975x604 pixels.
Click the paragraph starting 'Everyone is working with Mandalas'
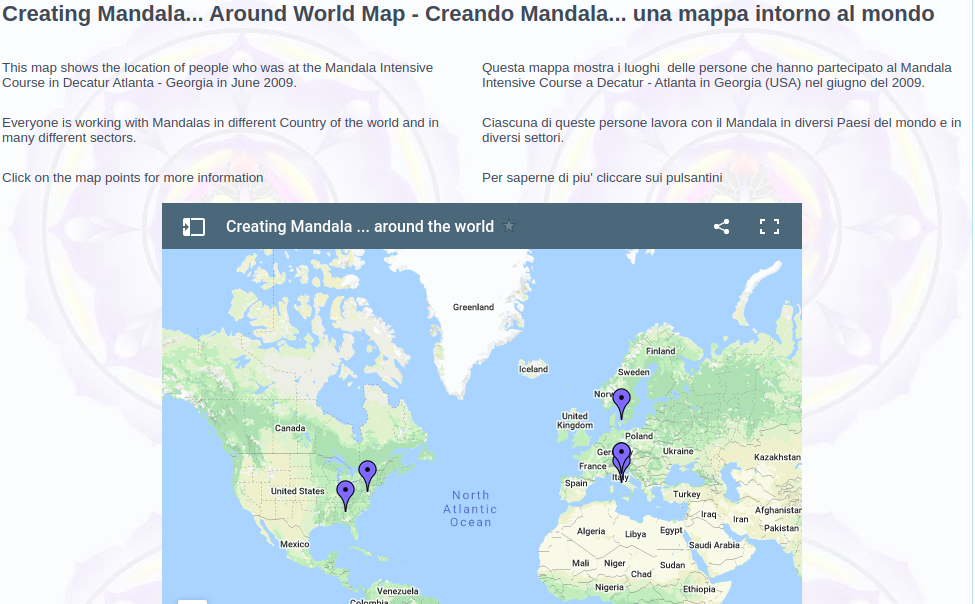(x=220, y=130)
